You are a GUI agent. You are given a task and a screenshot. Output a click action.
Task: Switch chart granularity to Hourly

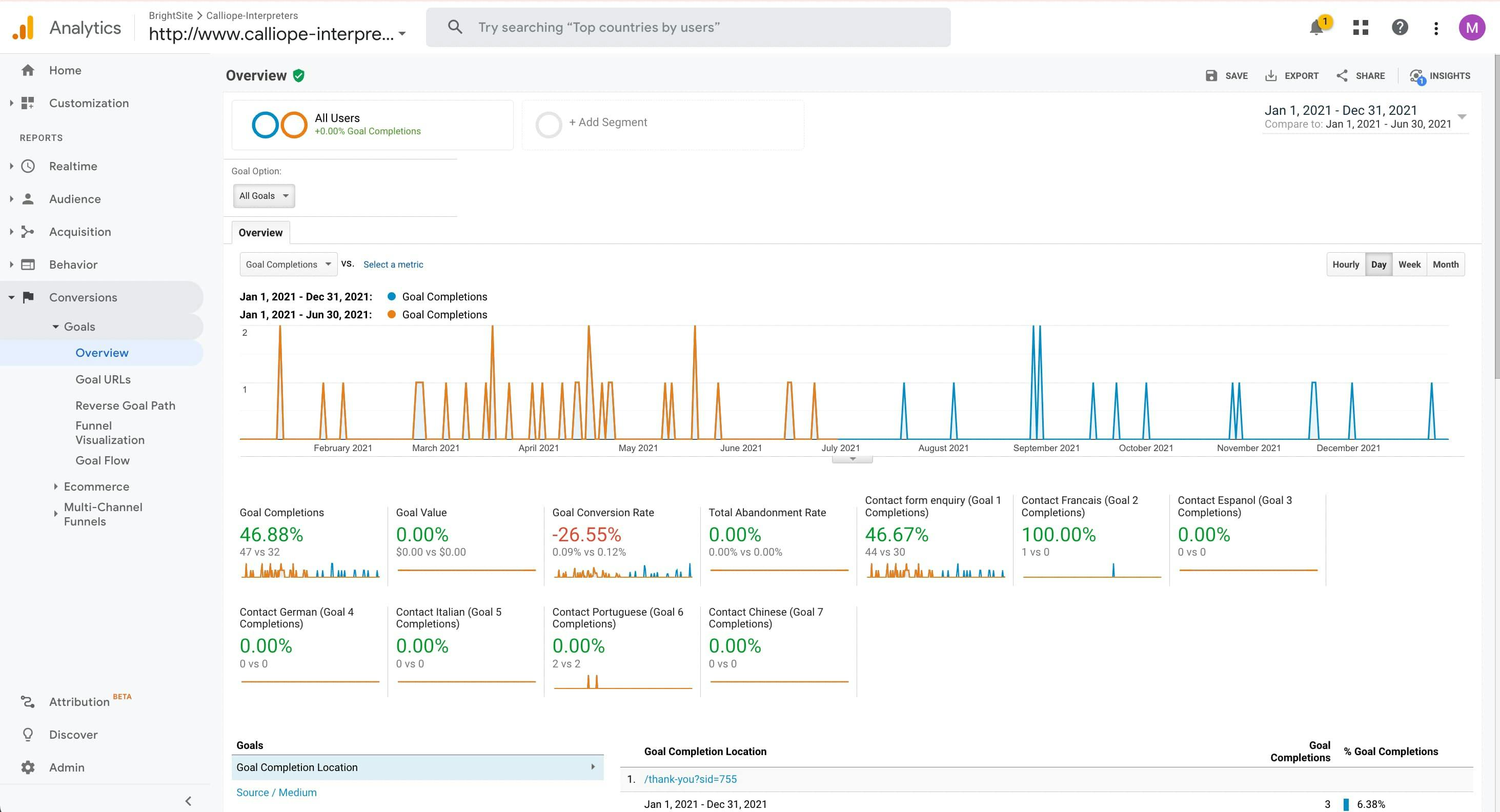point(1346,265)
